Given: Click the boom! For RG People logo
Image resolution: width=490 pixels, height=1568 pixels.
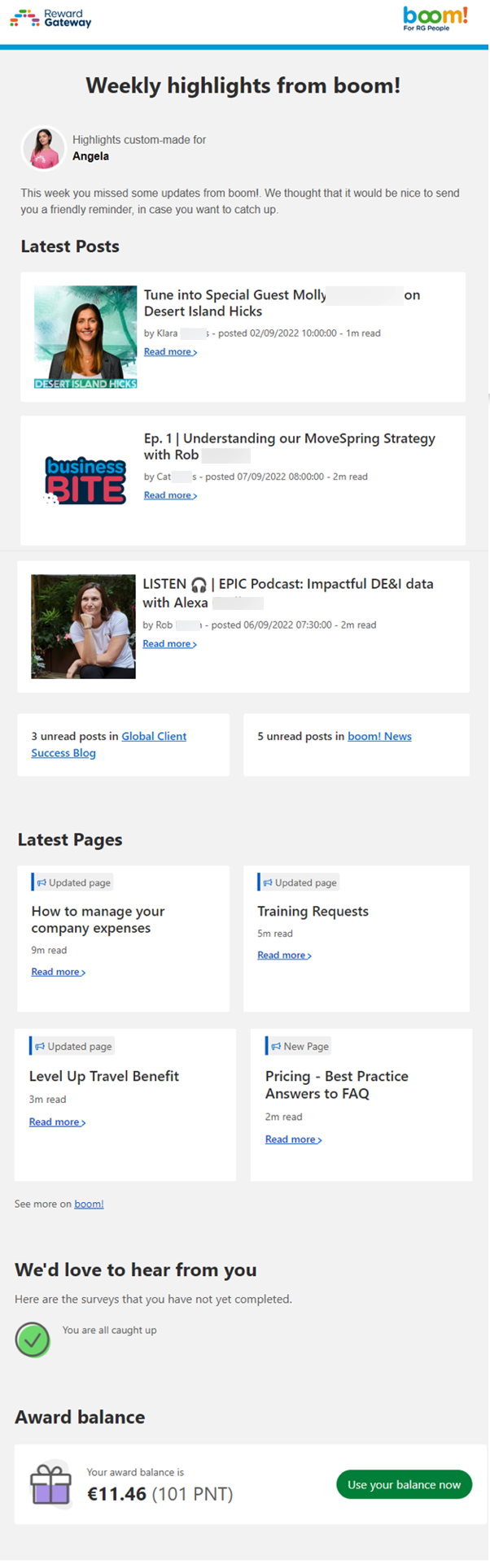Looking at the screenshot, I should point(435,18).
